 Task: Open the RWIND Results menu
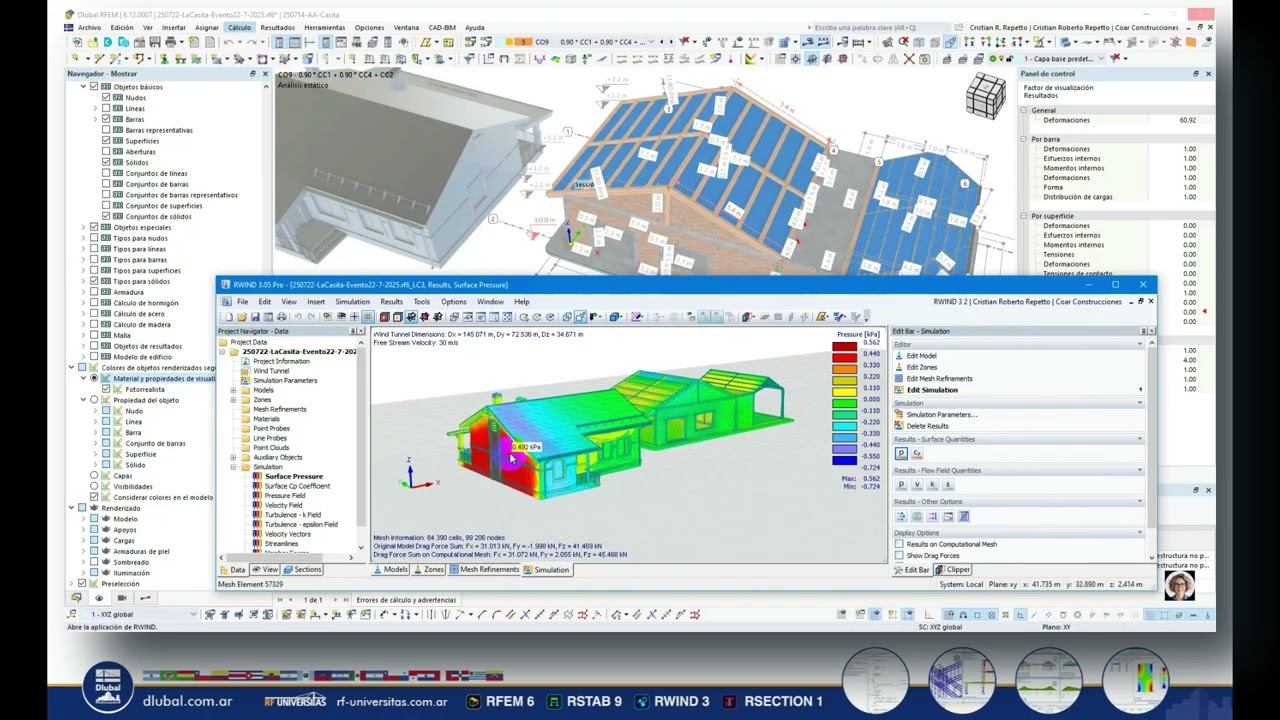coord(391,301)
